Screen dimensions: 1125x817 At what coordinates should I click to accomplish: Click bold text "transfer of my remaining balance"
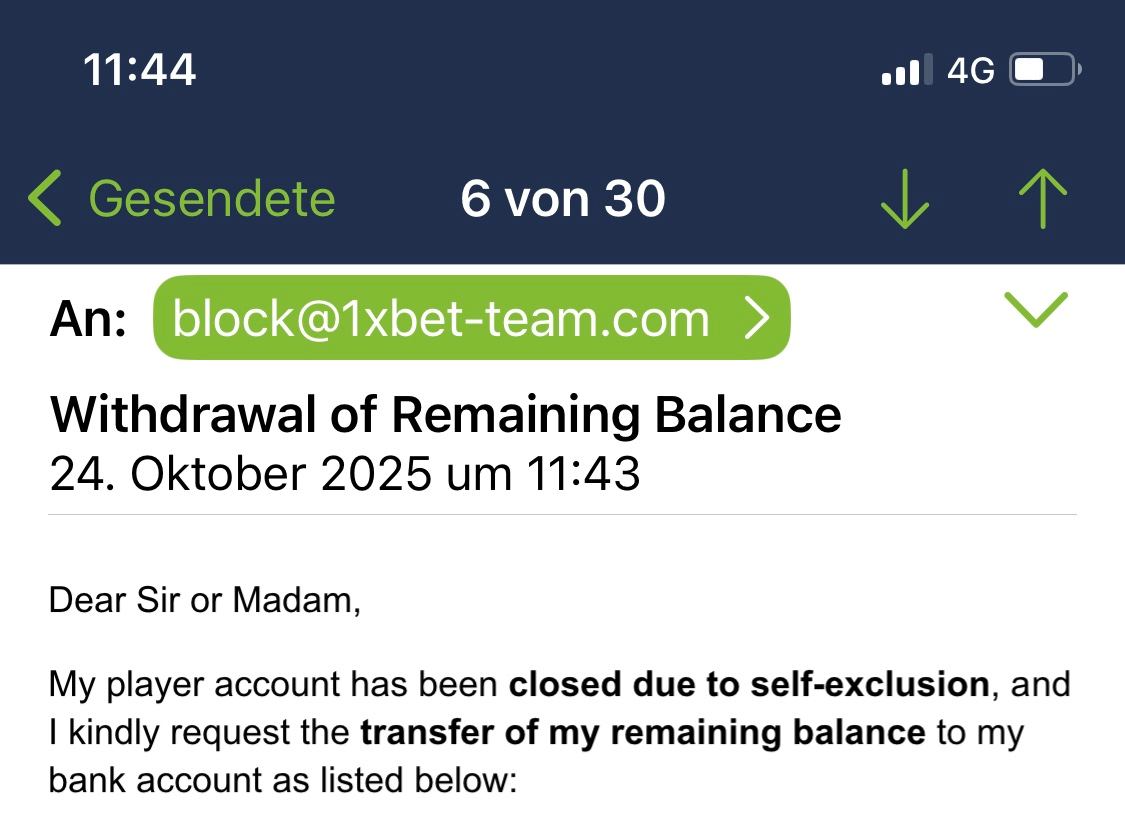click(x=642, y=732)
